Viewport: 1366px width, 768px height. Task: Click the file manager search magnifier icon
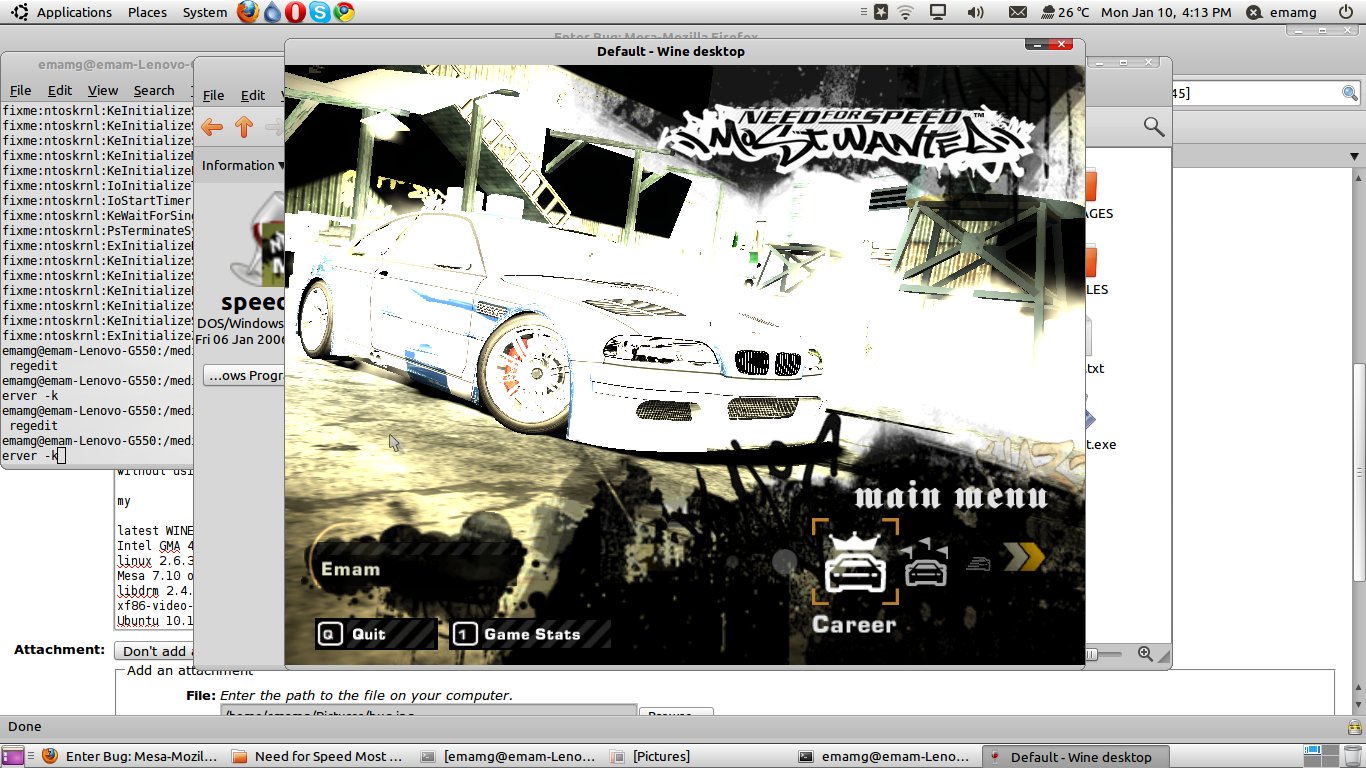1153,127
